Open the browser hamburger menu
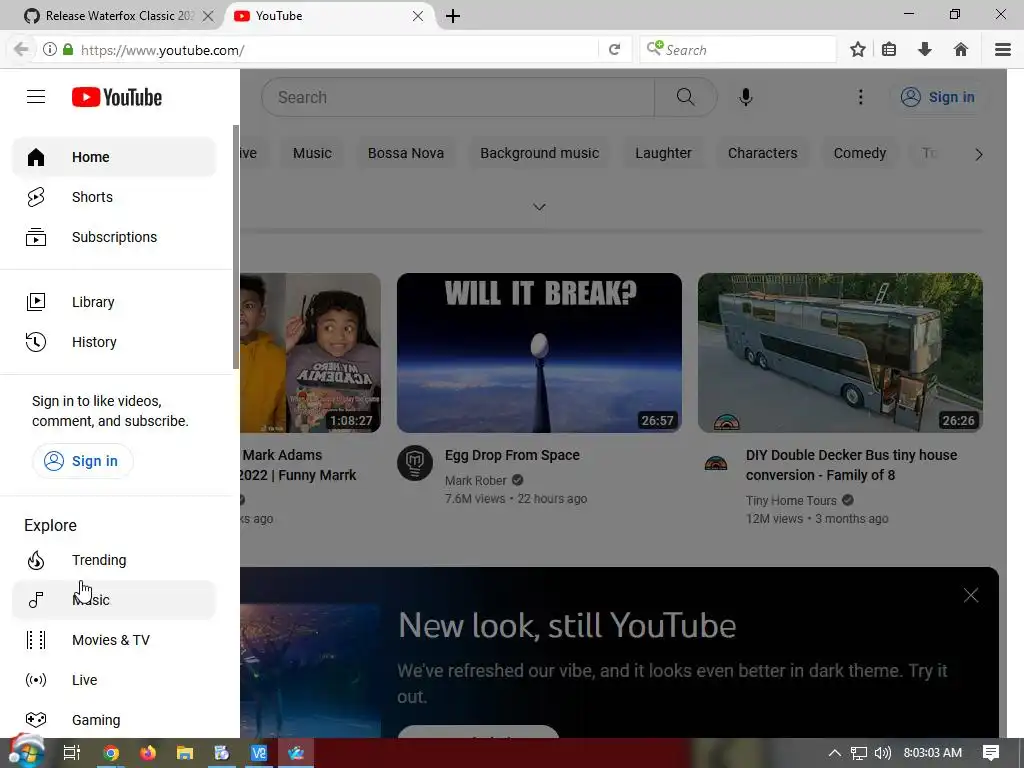This screenshot has width=1024, height=768. (1003, 50)
